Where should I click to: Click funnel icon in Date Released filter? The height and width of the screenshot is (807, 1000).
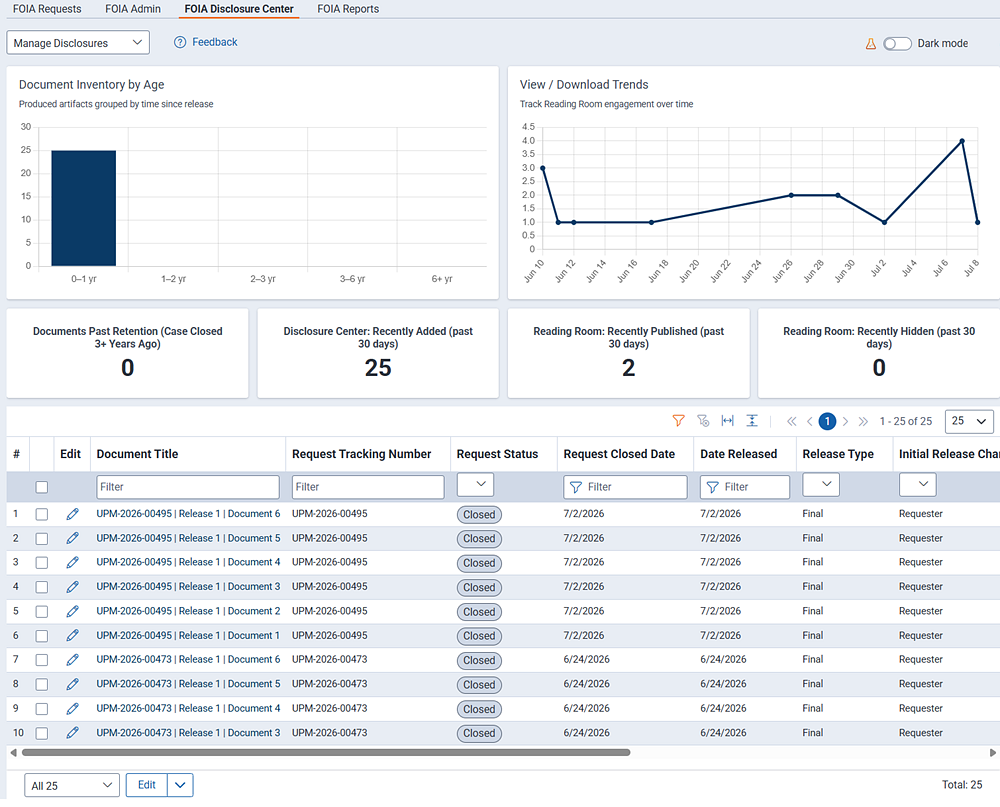[712, 487]
